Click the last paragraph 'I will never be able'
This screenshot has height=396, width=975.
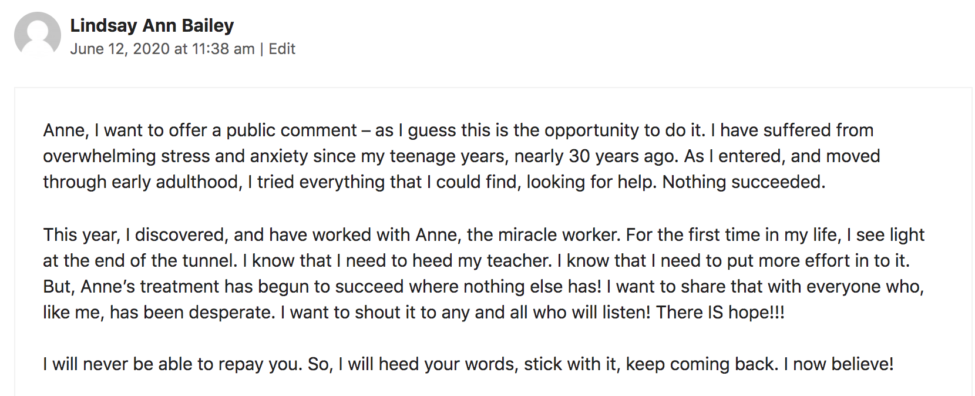tap(468, 364)
